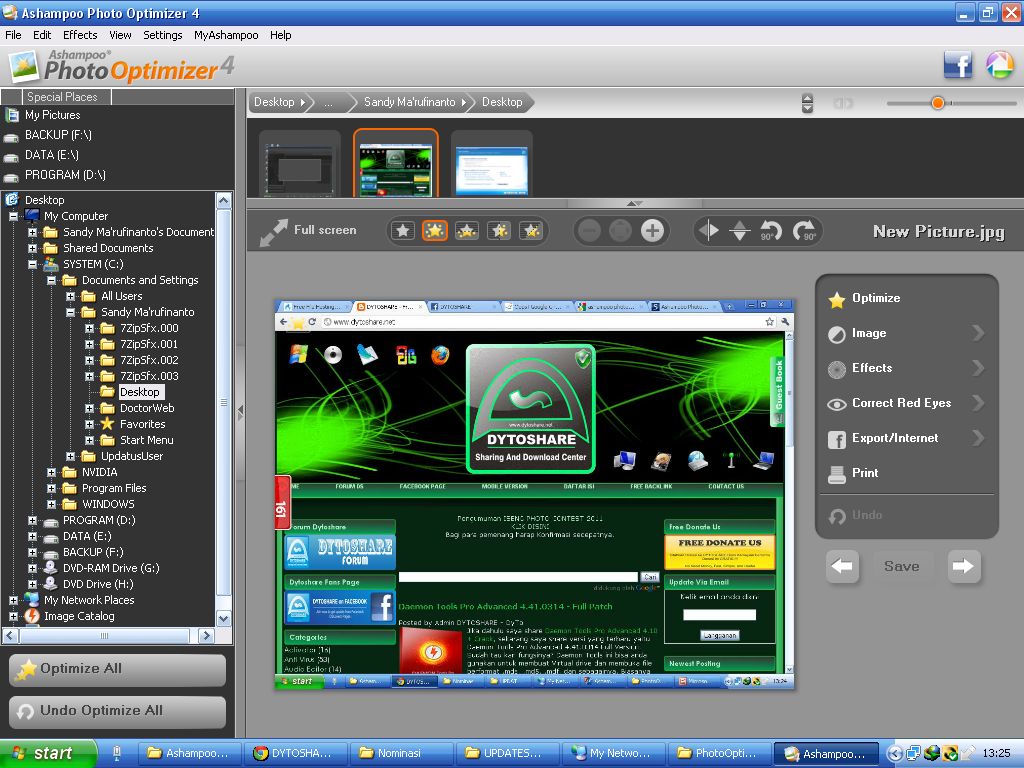Click the Windows start button

[48, 754]
